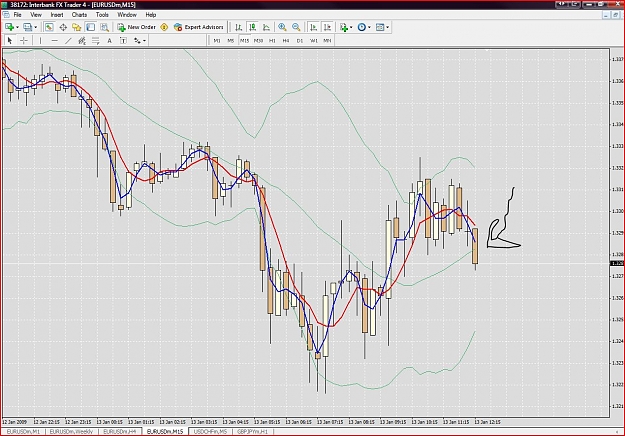The height and width of the screenshot is (436, 625).
Task: Toggle the Terminal panel icon
Action: (x=90, y=27)
